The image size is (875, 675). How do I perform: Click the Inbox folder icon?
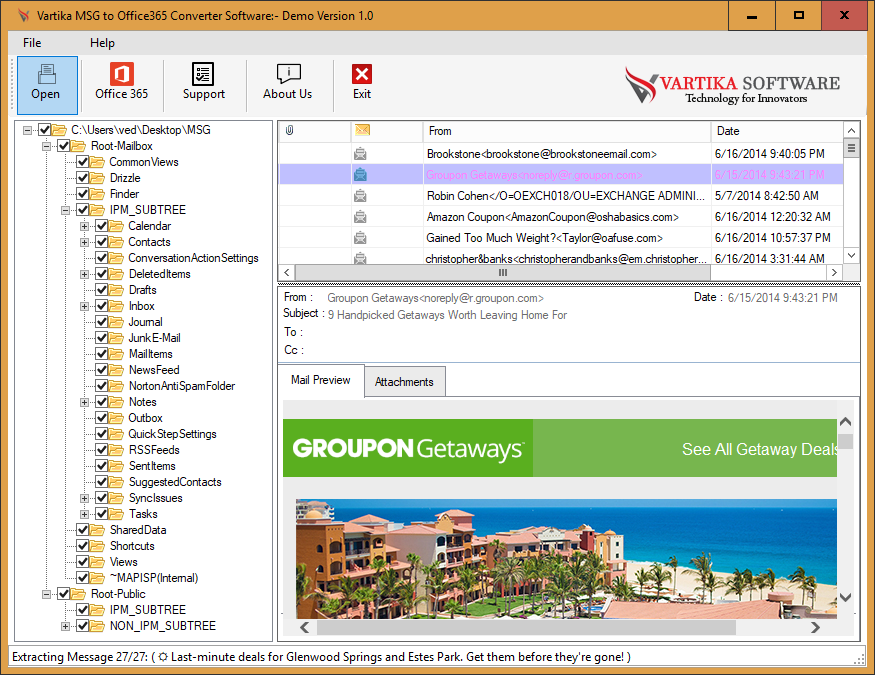pos(116,306)
